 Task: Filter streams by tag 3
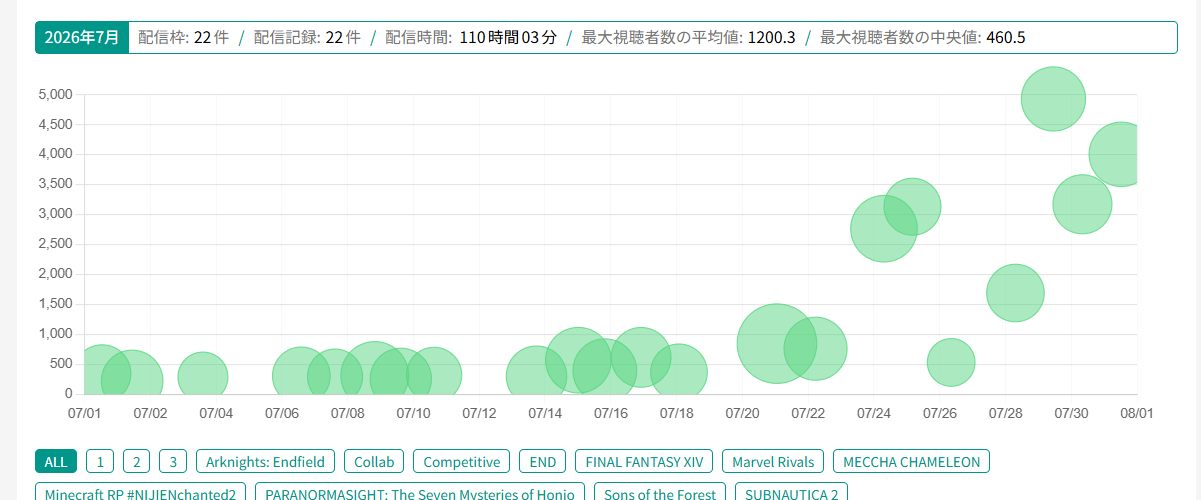(173, 461)
